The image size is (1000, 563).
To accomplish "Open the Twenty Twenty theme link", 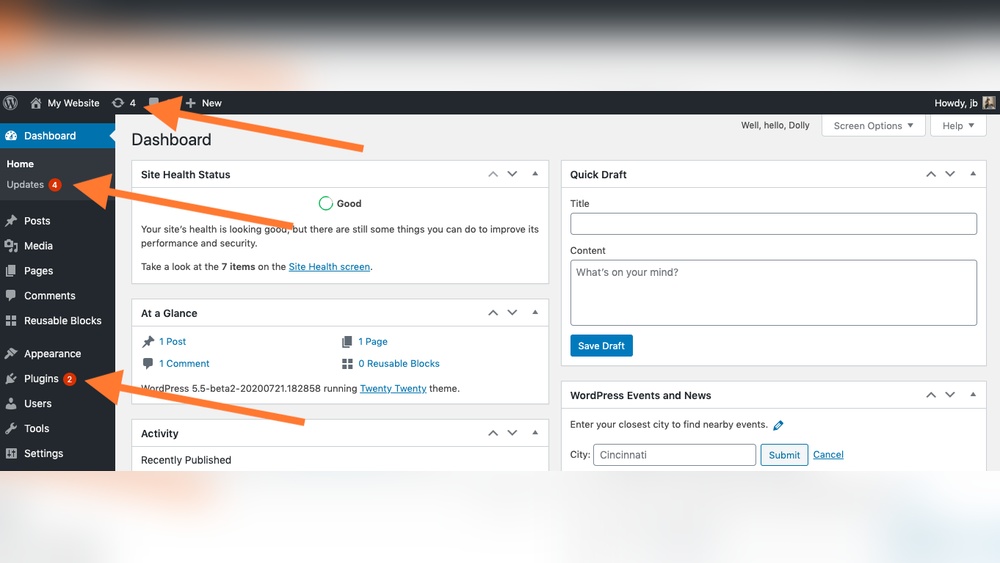I will [393, 388].
